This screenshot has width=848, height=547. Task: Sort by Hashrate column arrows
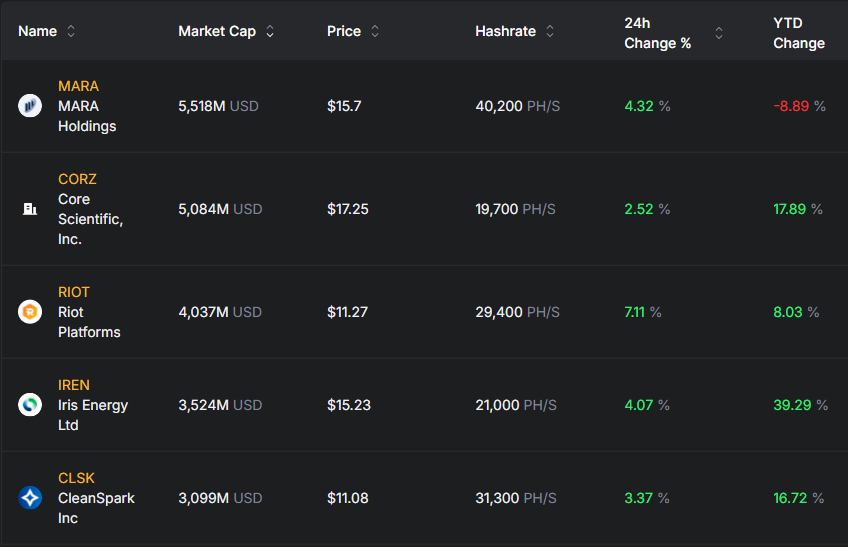tap(550, 31)
